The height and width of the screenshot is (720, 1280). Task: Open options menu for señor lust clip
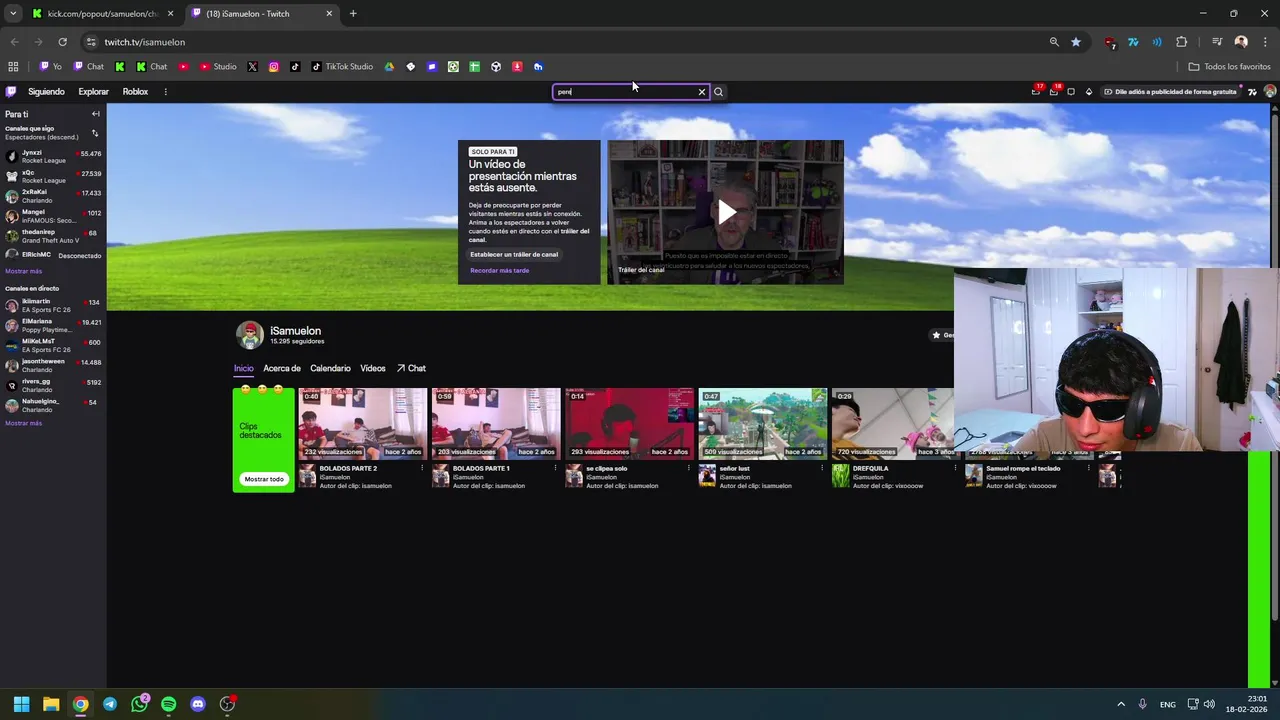822,468
